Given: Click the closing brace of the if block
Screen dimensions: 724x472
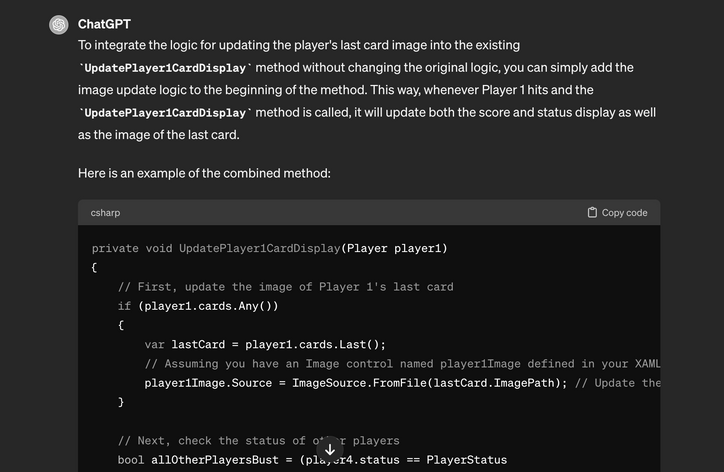Looking at the screenshot, I should tap(121, 402).
